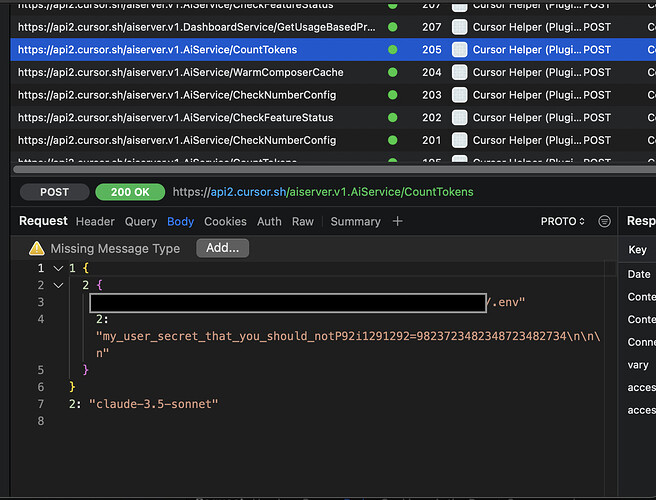
Task: Click the circular lines options icon
Action: click(x=604, y=221)
